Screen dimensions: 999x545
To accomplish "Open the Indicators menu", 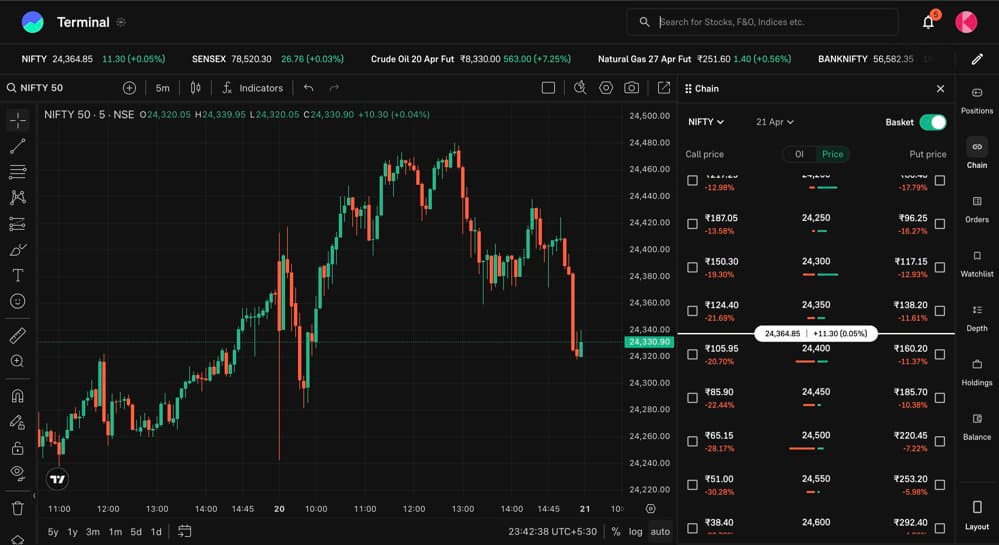I will click(x=252, y=88).
